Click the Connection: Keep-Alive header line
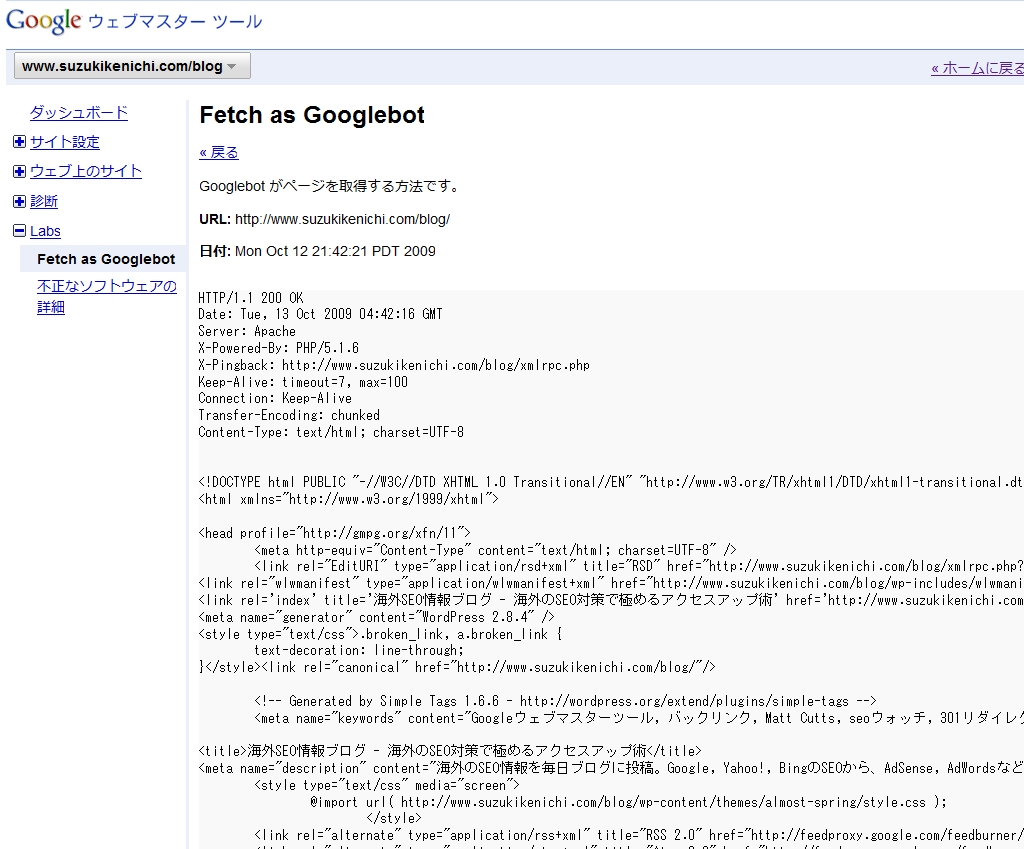The height and width of the screenshot is (849, 1024). pyautogui.click(x=275, y=398)
